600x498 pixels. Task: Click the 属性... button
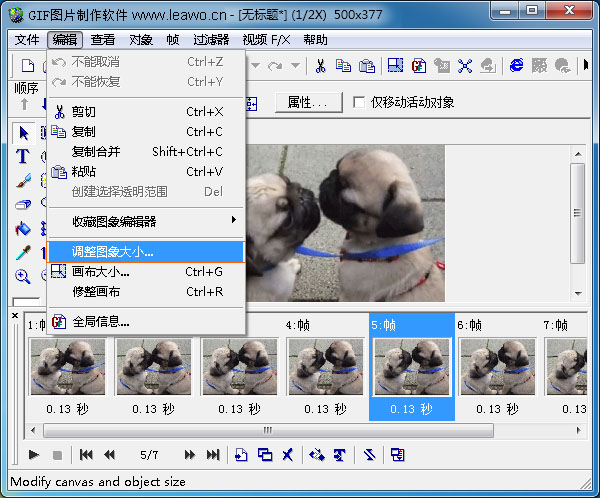(308, 102)
